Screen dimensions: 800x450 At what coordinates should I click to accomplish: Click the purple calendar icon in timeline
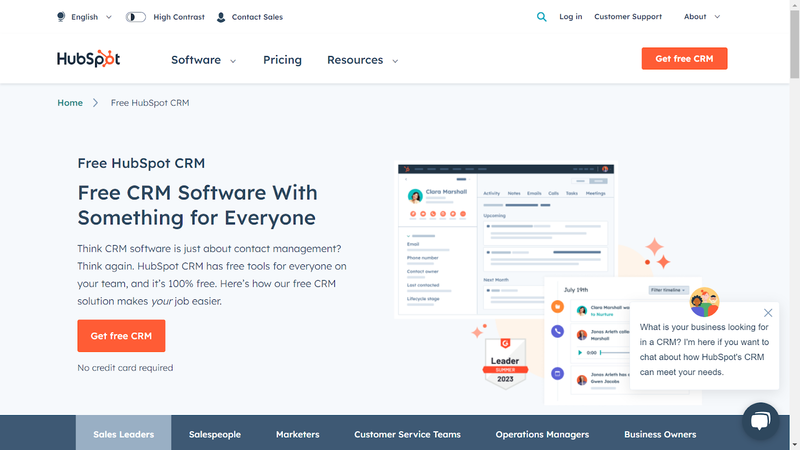(557, 373)
